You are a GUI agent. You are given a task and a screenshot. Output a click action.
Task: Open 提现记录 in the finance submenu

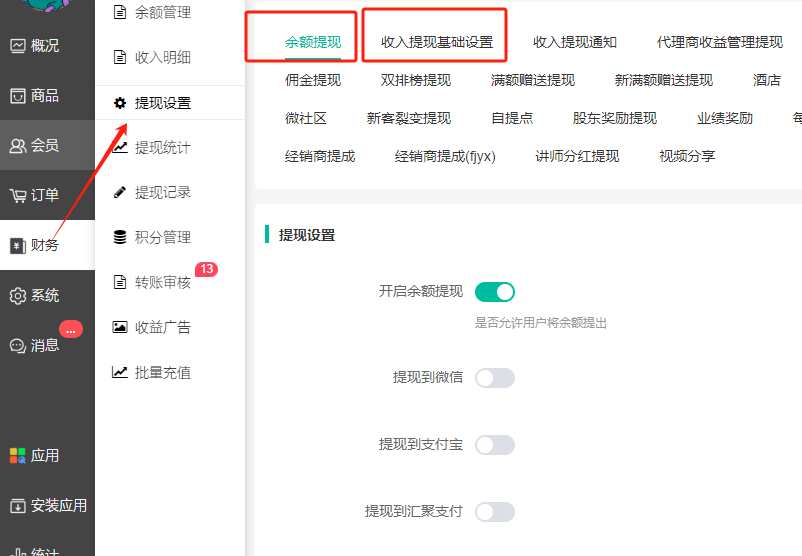pos(162,192)
